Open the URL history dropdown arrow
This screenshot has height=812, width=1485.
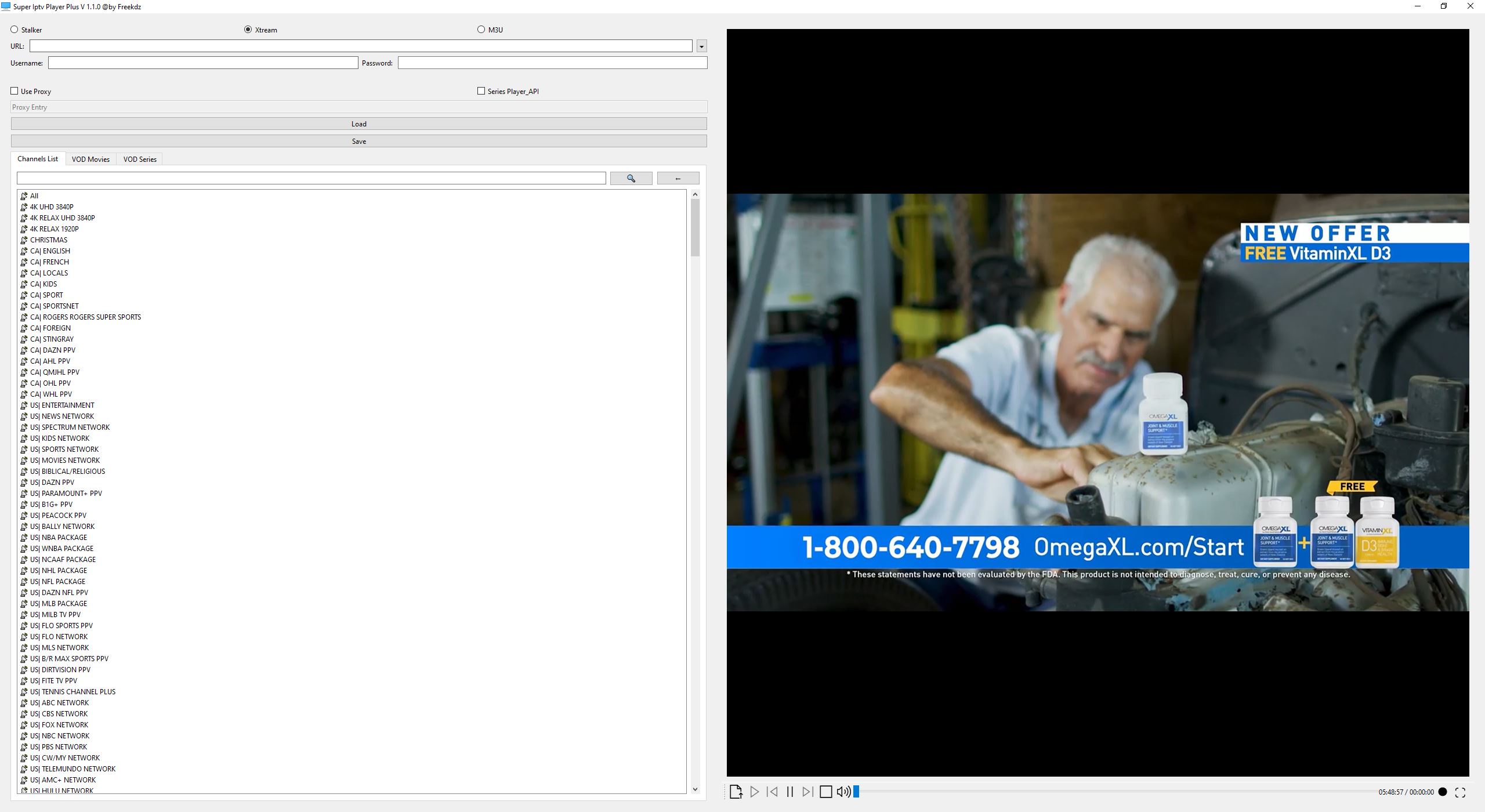point(701,46)
